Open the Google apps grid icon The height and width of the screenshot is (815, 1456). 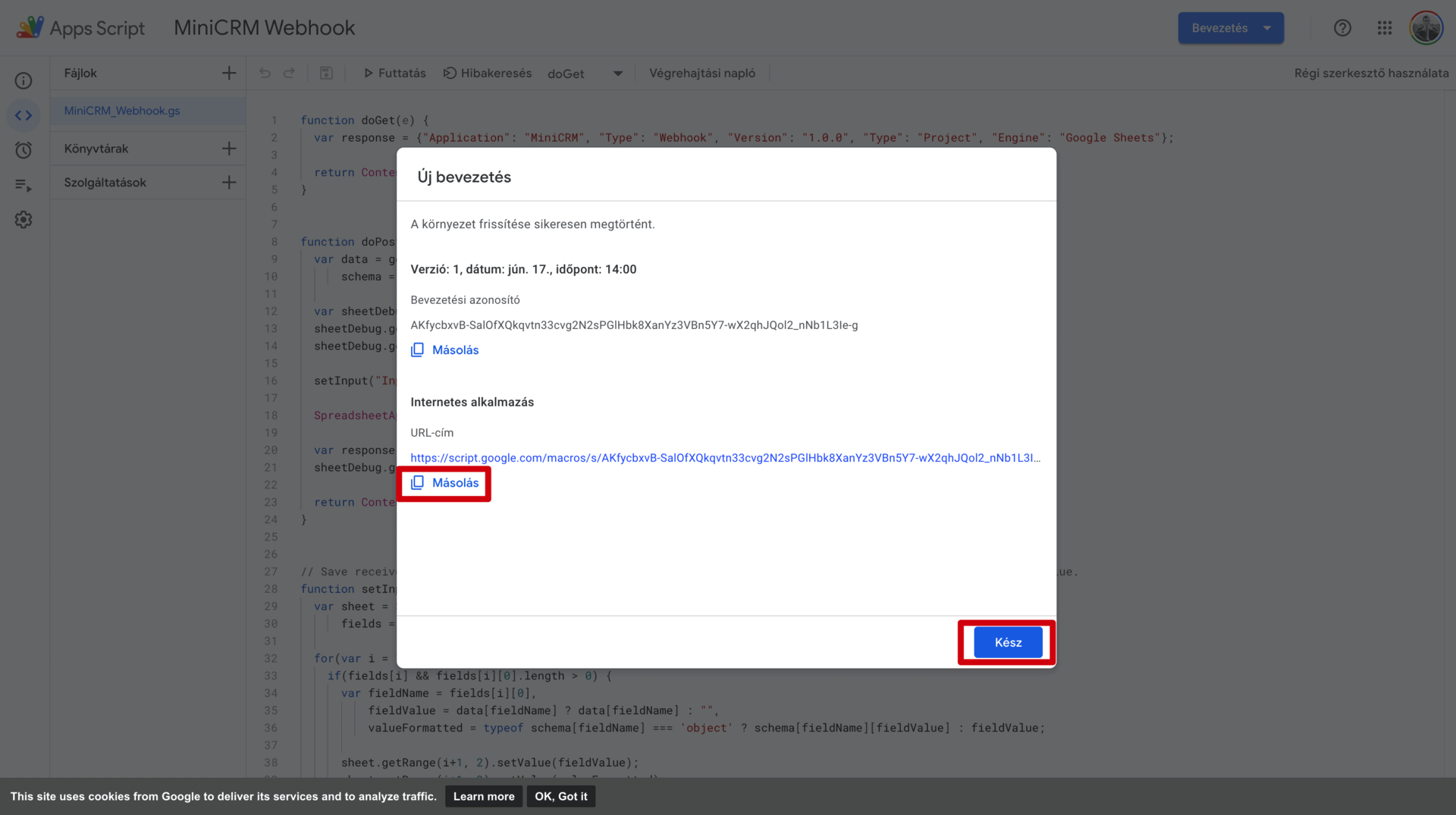click(x=1385, y=27)
